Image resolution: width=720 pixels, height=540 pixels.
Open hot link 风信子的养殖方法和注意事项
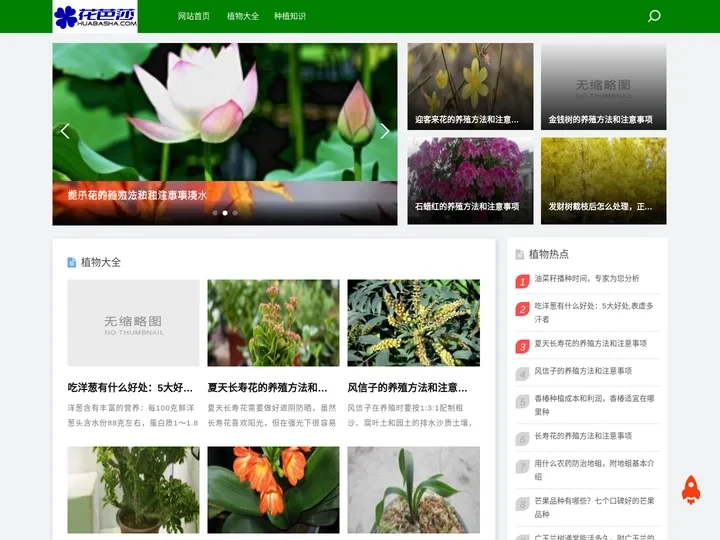pos(583,371)
